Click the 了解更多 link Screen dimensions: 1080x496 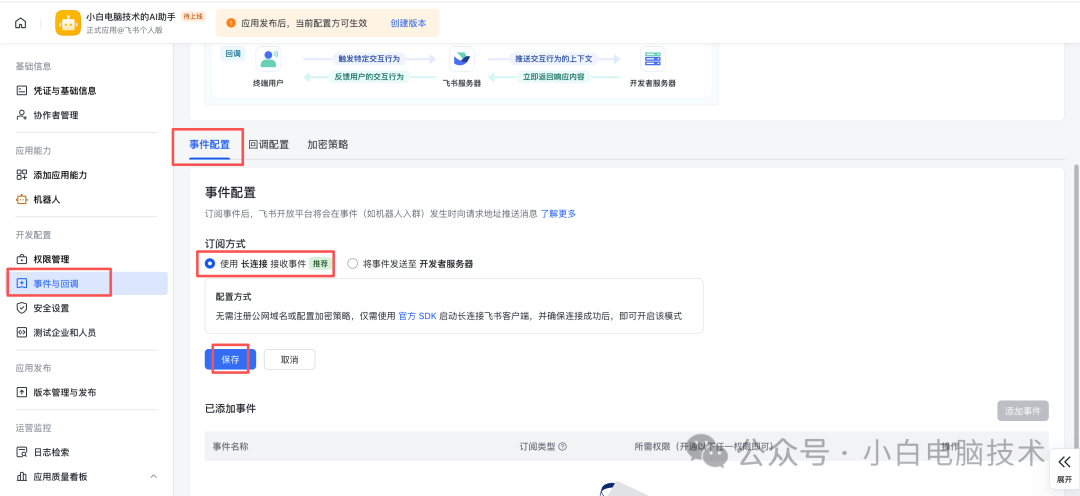pyautogui.click(x=558, y=214)
